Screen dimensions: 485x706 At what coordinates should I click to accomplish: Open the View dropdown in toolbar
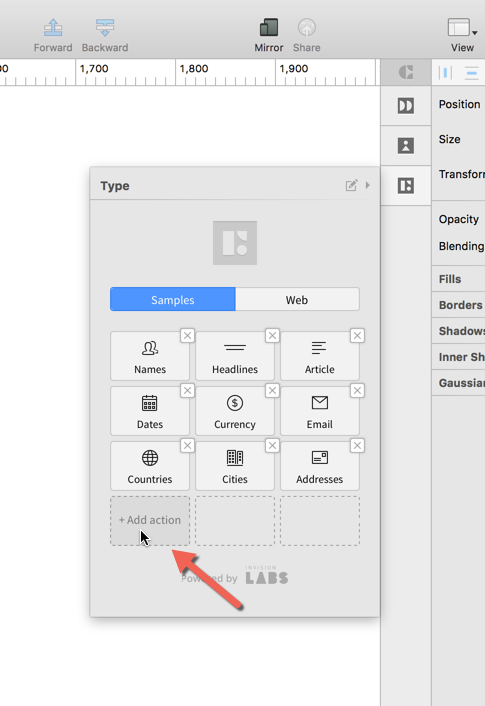[x=462, y=35]
